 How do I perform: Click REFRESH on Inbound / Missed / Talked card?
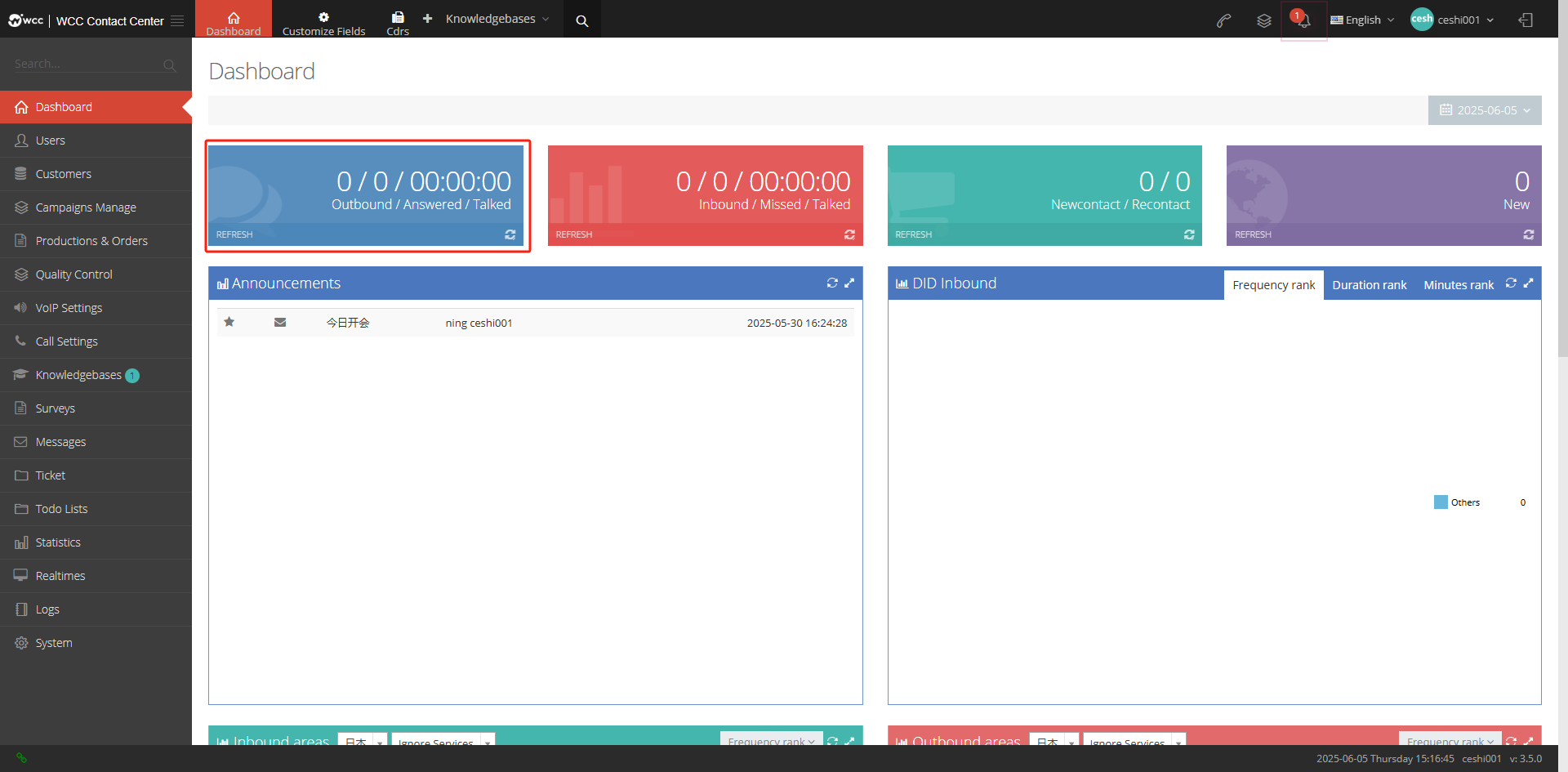pos(574,234)
